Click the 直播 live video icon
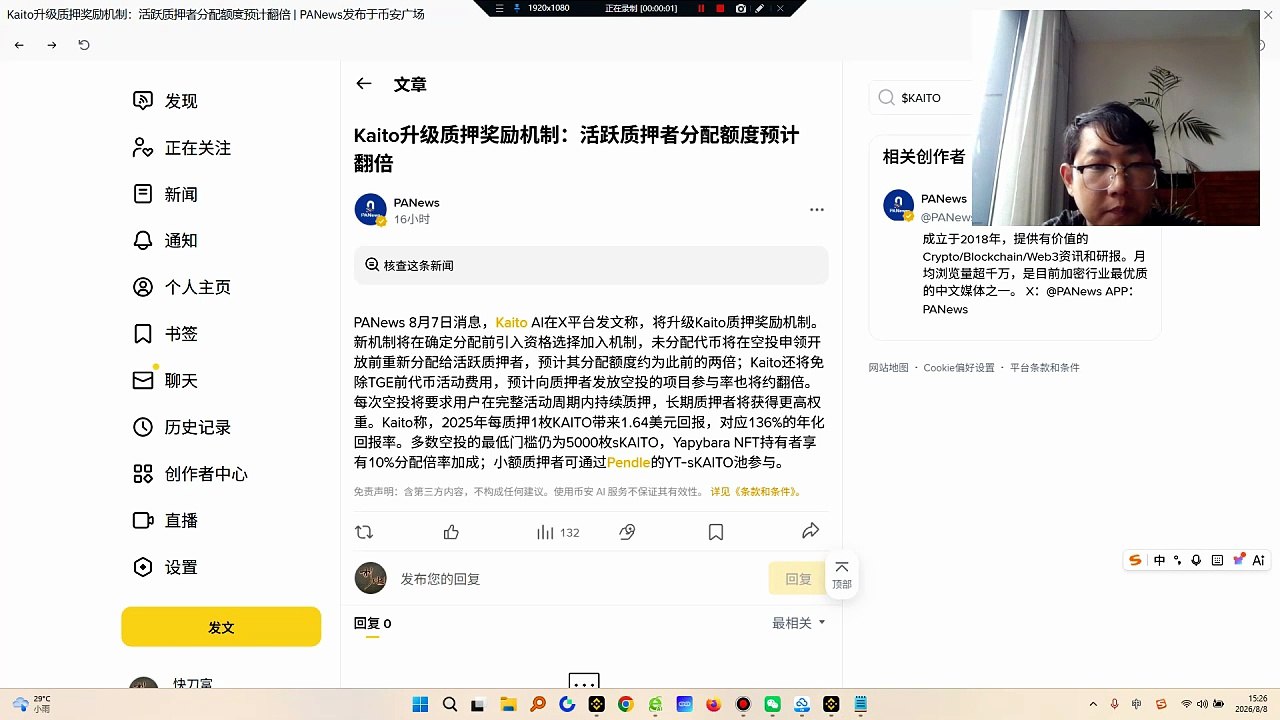 point(143,520)
